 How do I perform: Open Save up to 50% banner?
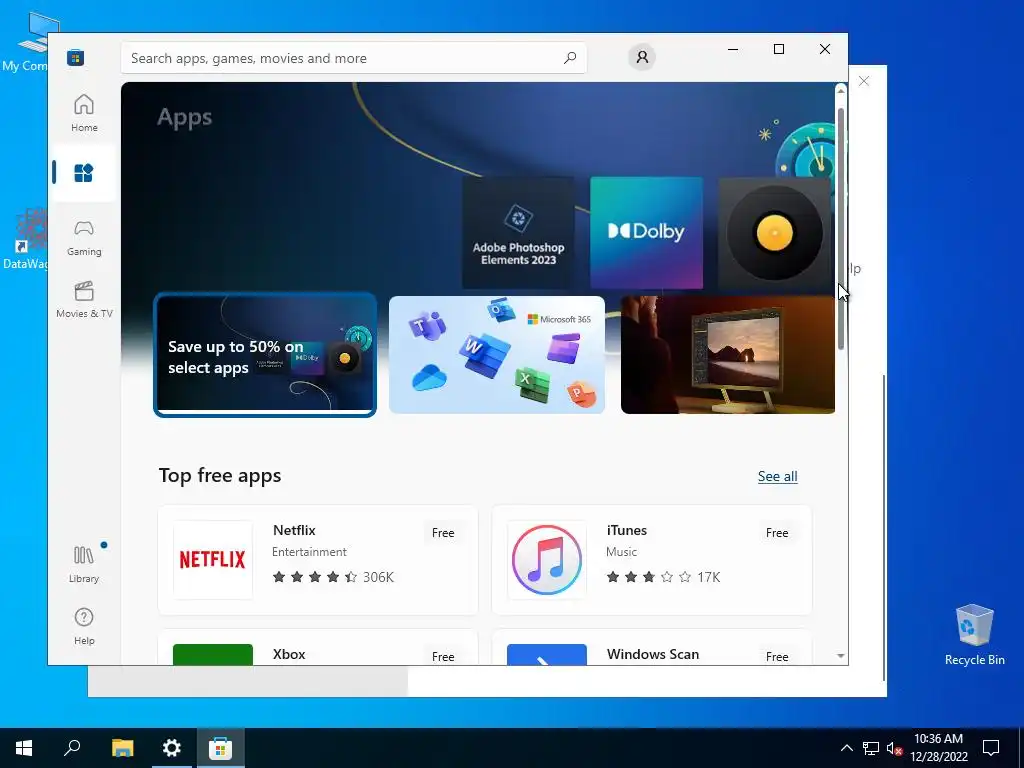[x=265, y=355]
